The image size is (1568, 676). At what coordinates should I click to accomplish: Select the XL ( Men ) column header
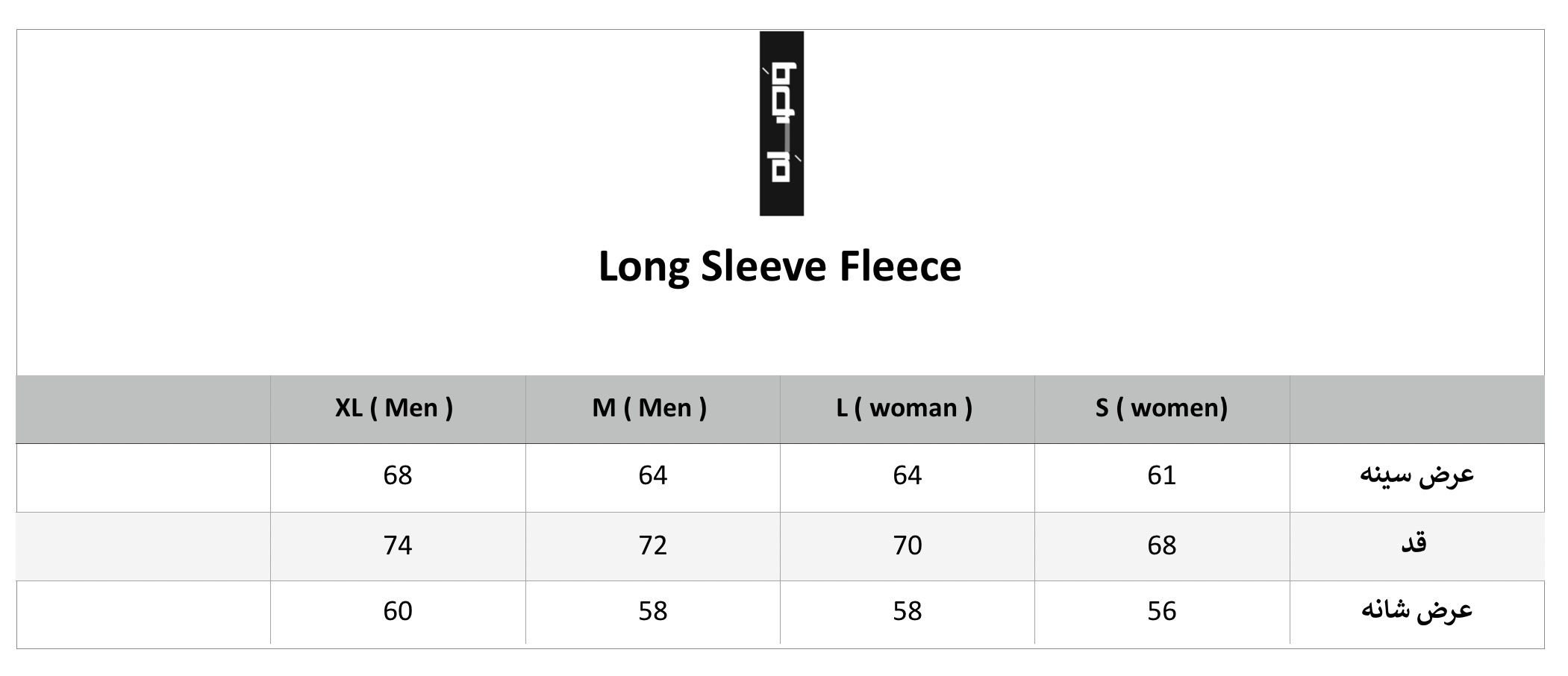[394, 408]
